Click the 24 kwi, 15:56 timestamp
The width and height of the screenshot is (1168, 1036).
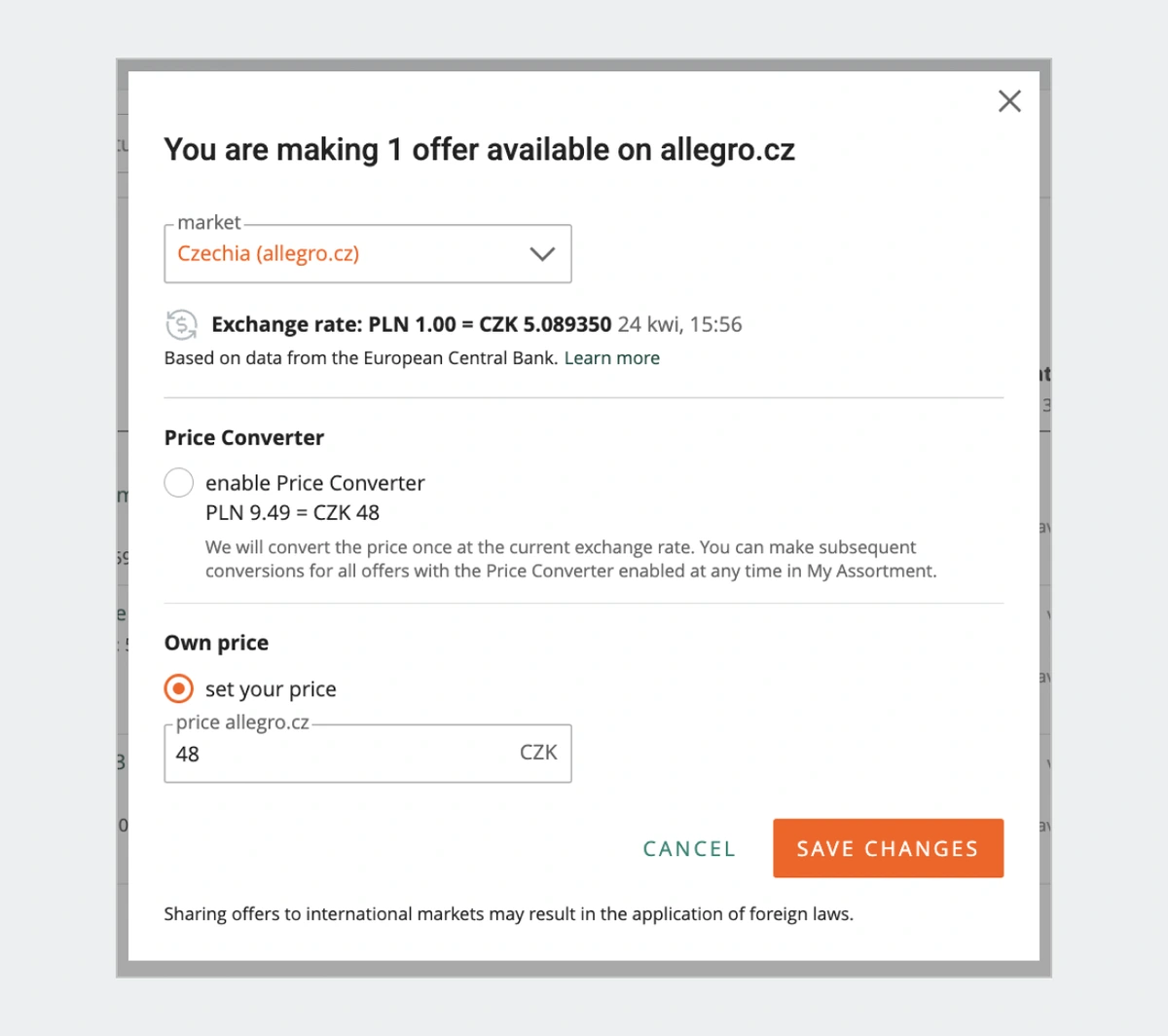pos(679,324)
